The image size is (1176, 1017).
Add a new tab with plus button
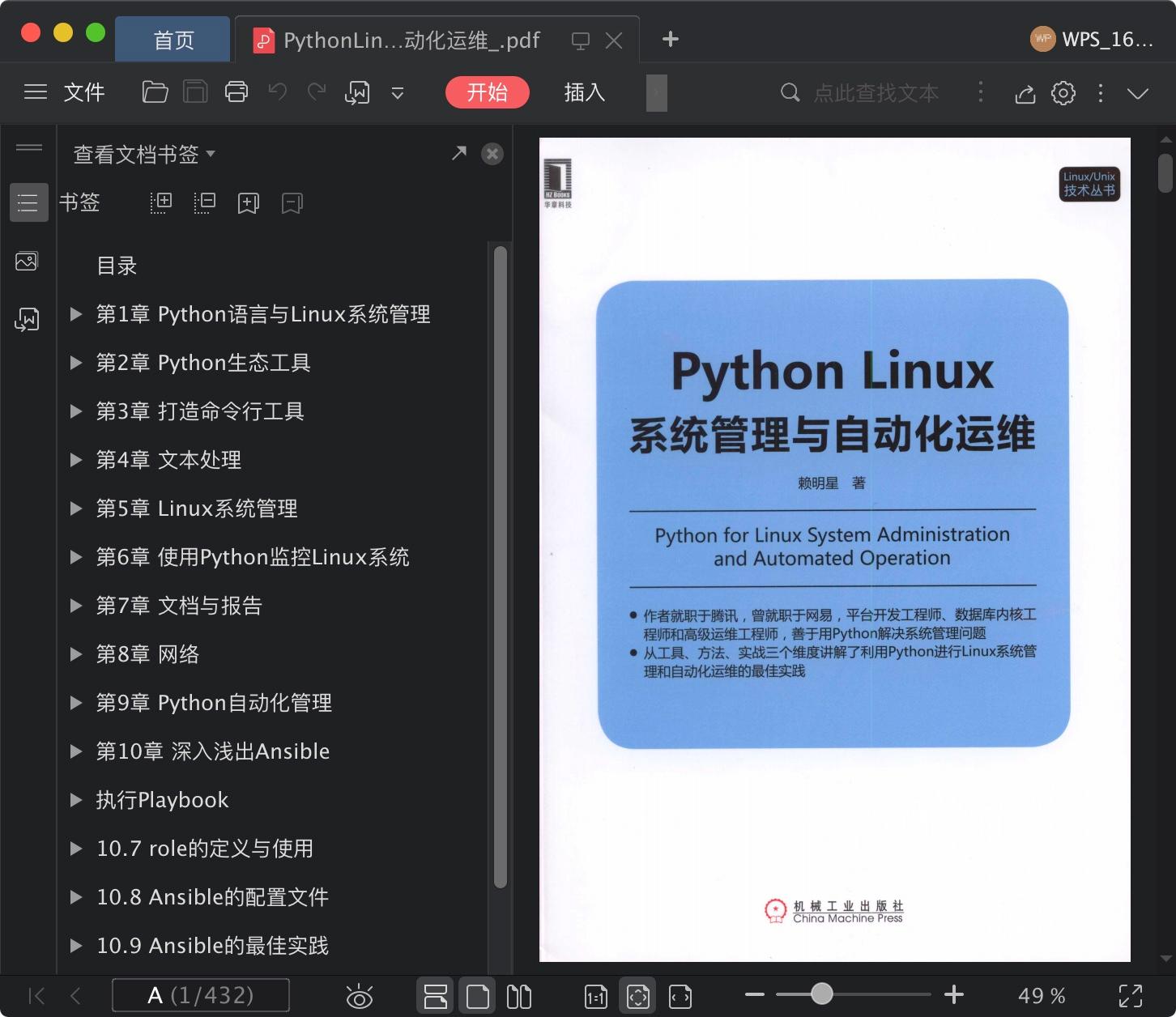point(670,39)
